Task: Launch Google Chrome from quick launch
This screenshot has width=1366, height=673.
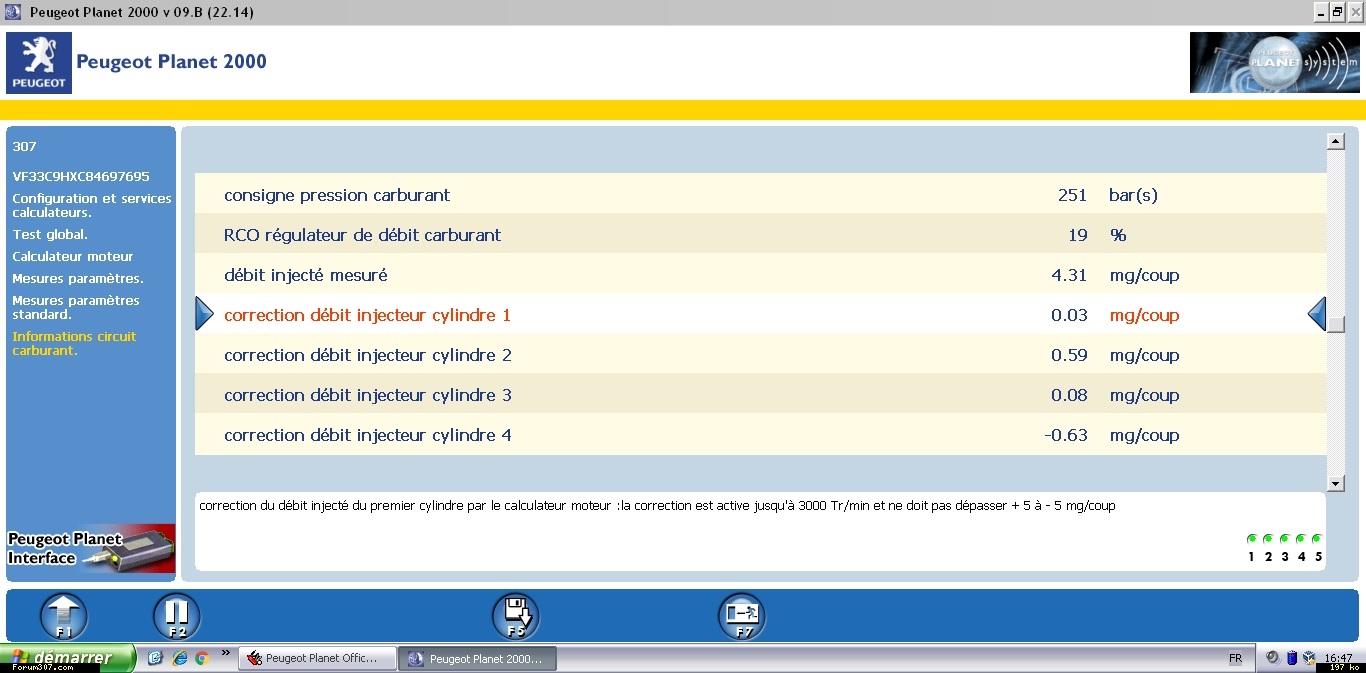Action: point(202,658)
